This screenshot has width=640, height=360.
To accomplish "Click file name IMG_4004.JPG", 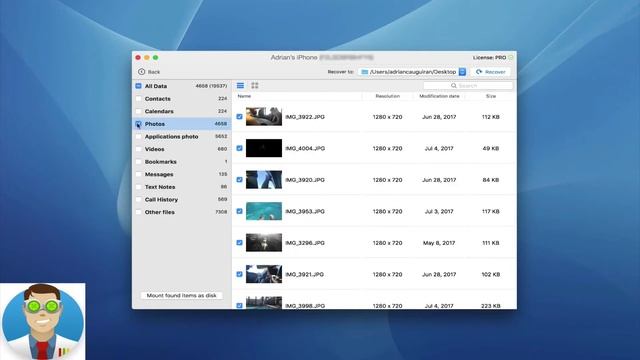I will [305, 149].
